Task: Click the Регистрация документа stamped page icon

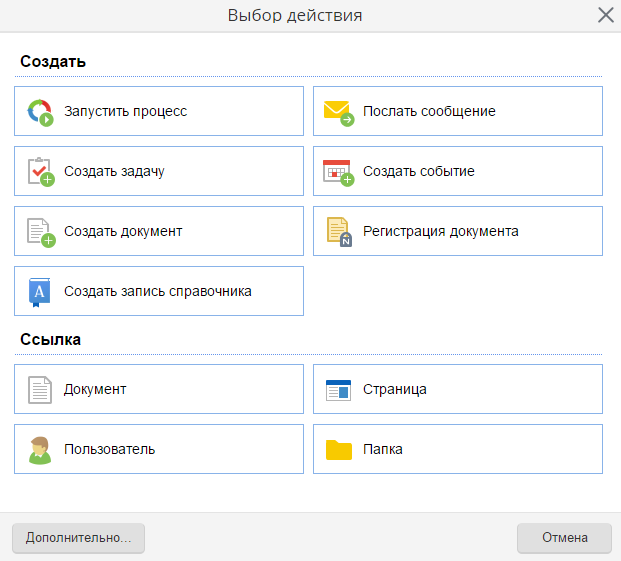Action: pos(339,232)
